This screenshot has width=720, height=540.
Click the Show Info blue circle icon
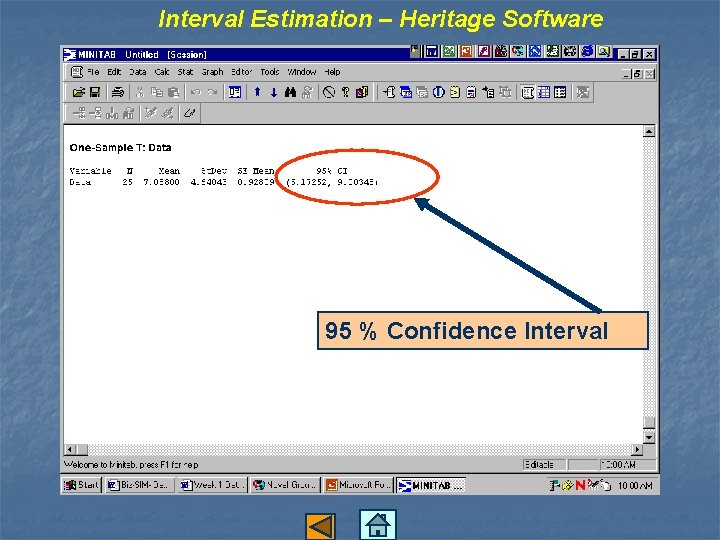(439, 92)
